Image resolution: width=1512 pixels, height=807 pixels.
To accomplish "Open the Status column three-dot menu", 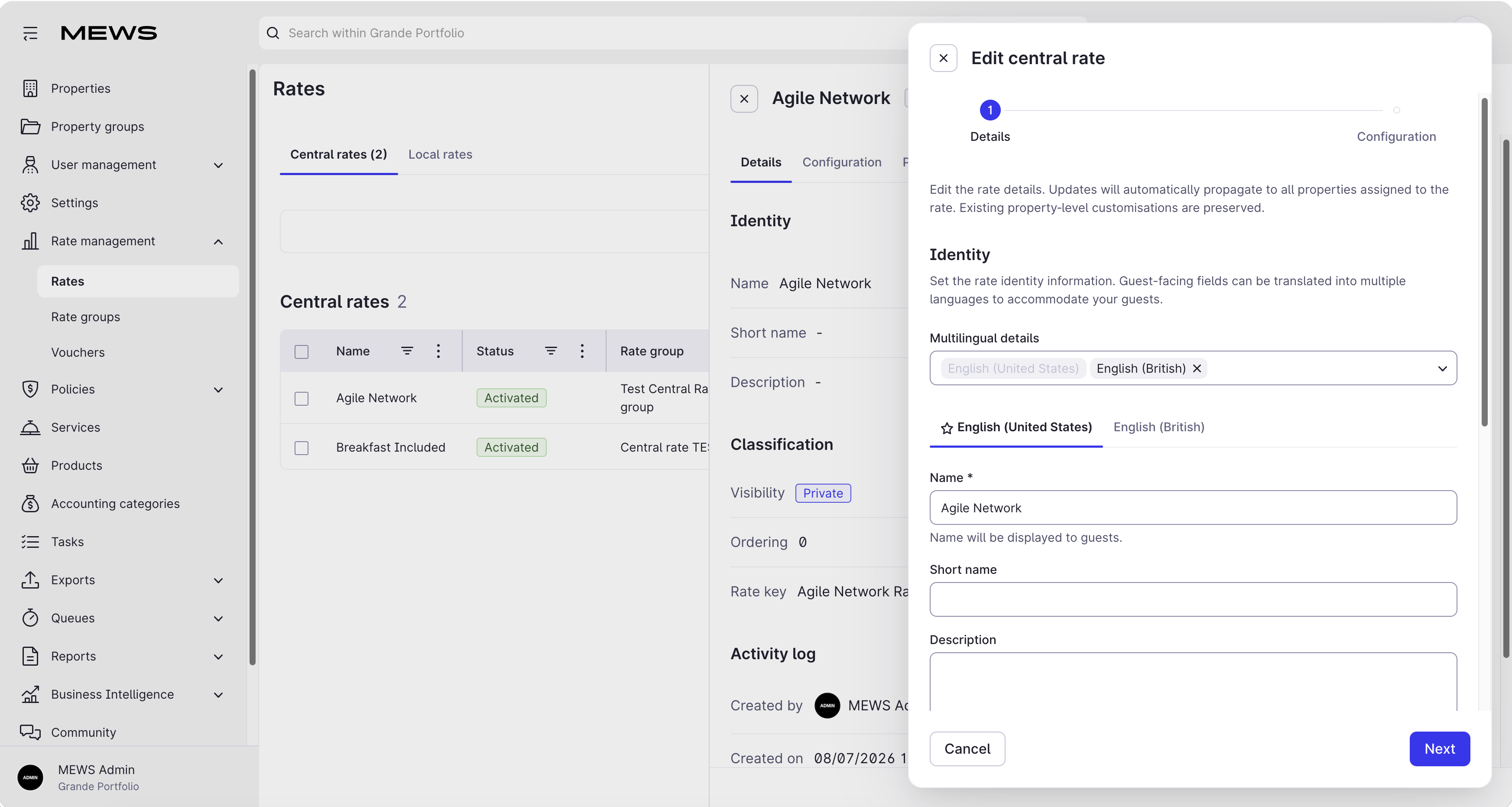I will tap(582, 351).
